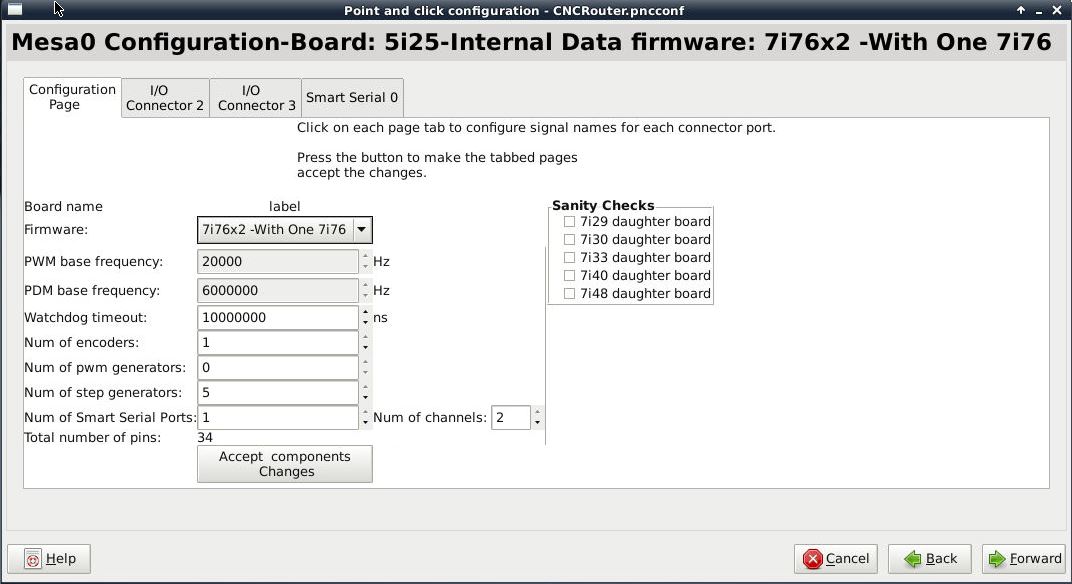The height and width of the screenshot is (584, 1072).
Task: Adjust Num of encoders spinner arrows
Action: pos(365,343)
